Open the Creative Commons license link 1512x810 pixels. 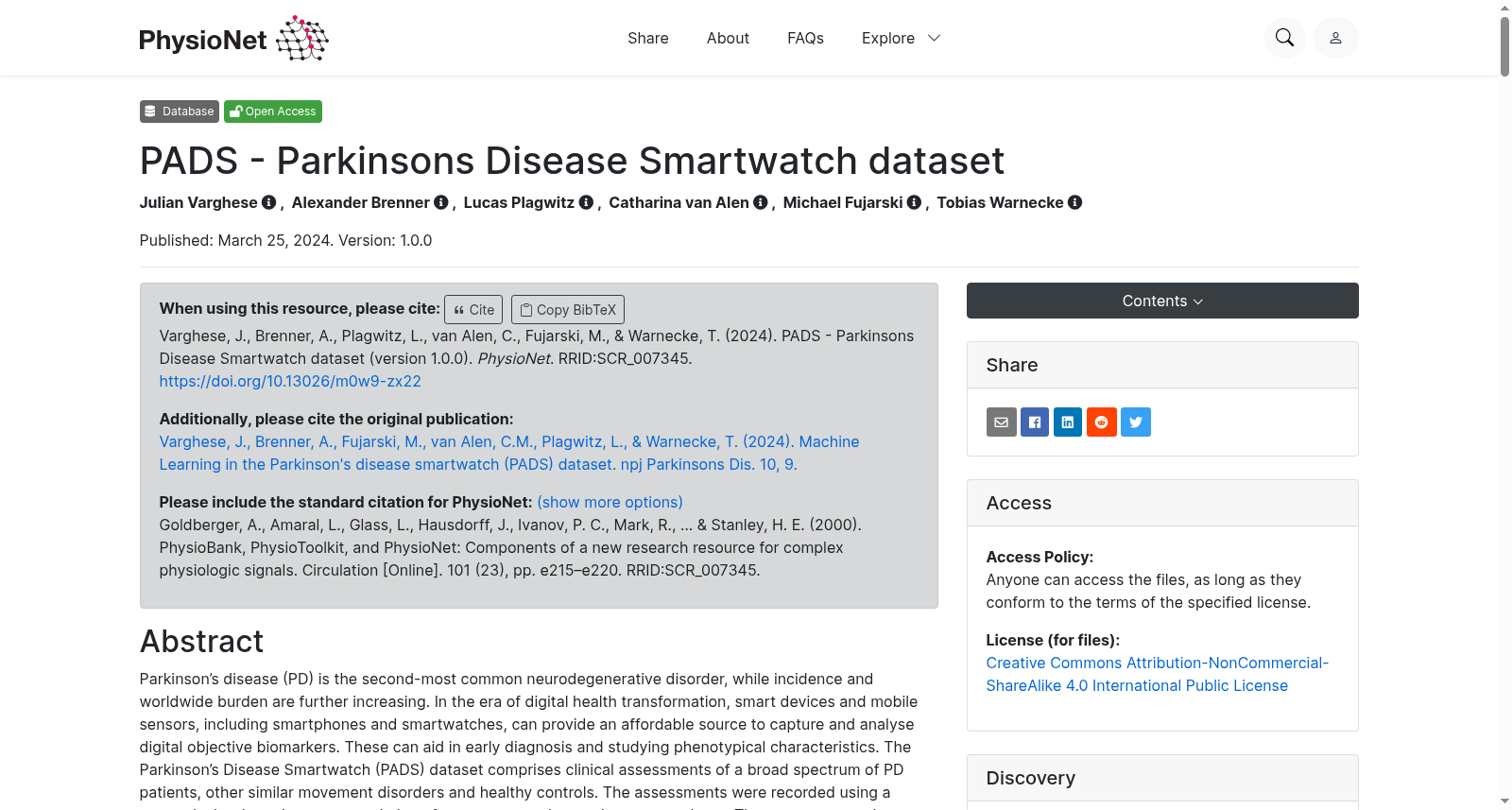click(x=1158, y=674)
